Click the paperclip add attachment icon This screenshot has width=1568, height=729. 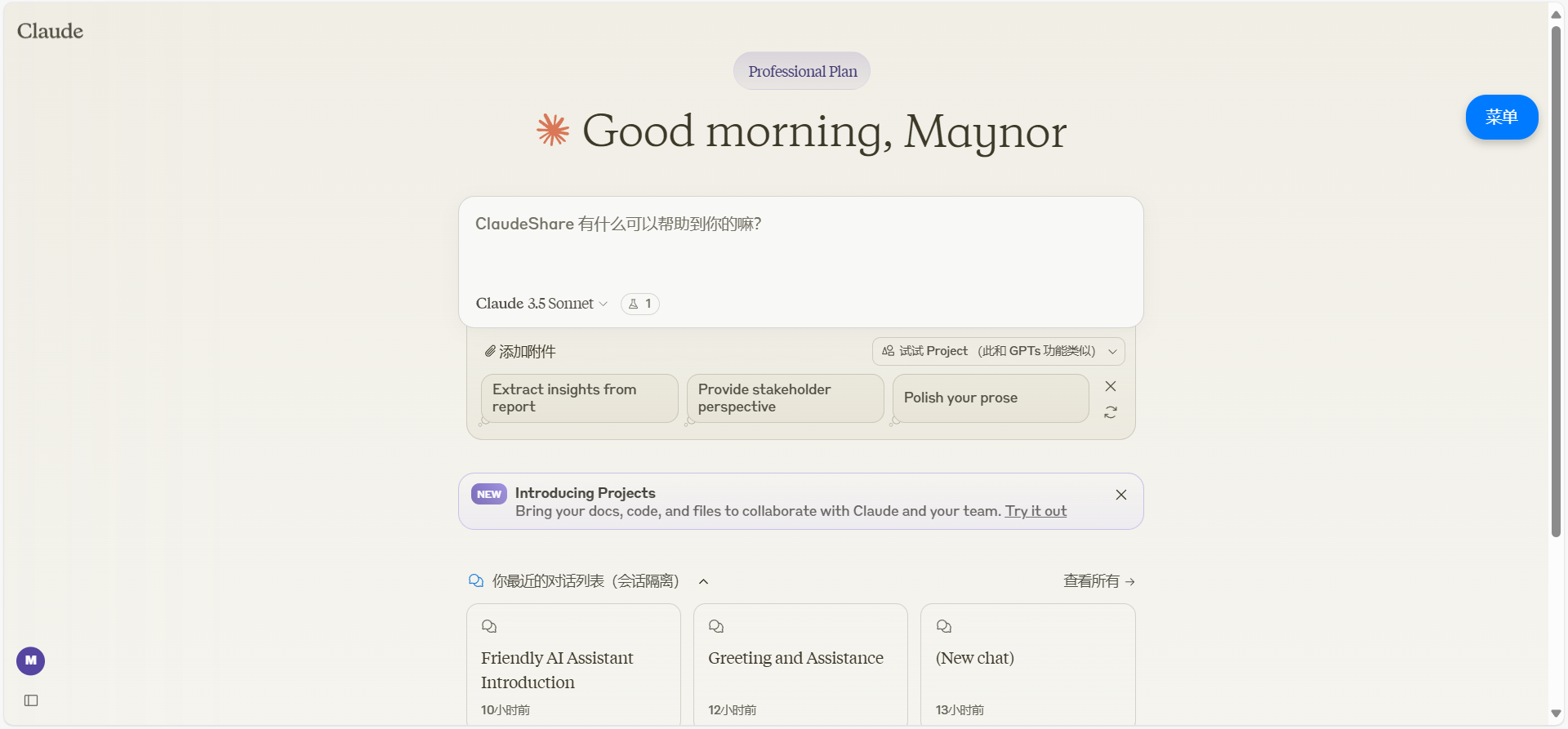click(490, 351)
